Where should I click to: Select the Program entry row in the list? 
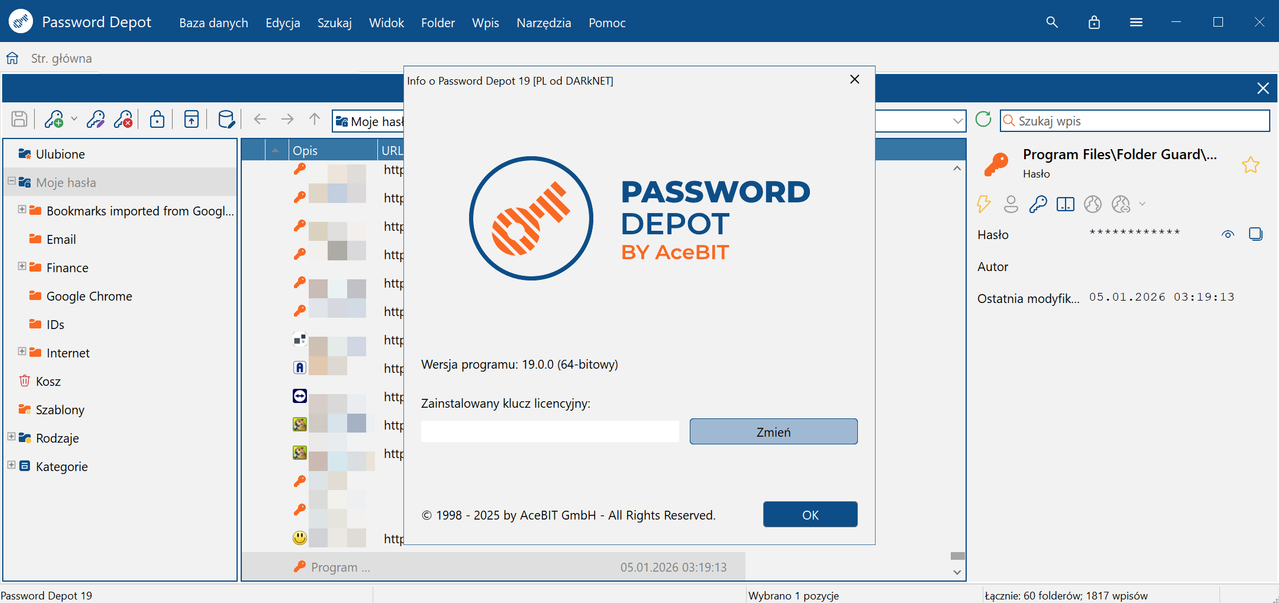click(494, 567)
